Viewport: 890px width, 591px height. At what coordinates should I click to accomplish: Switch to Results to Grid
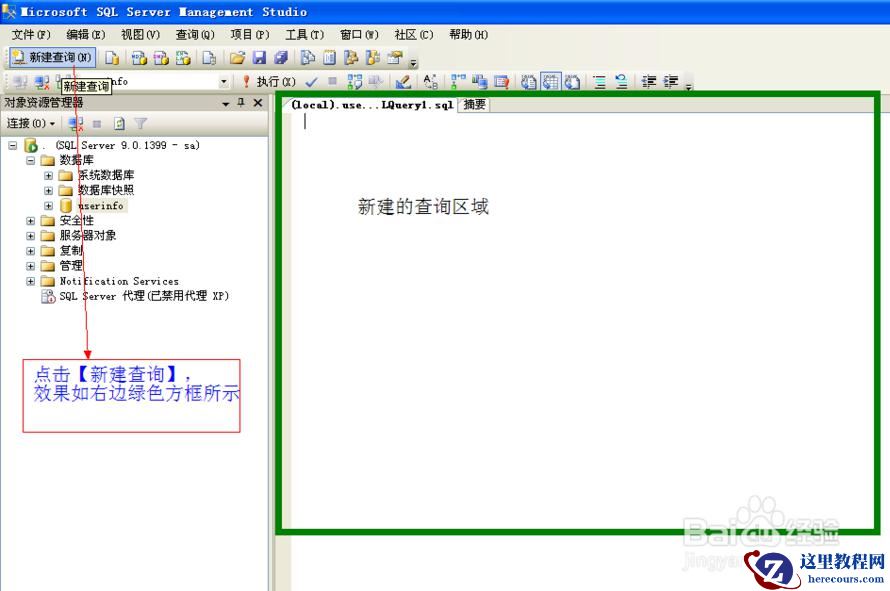[551, 82]
